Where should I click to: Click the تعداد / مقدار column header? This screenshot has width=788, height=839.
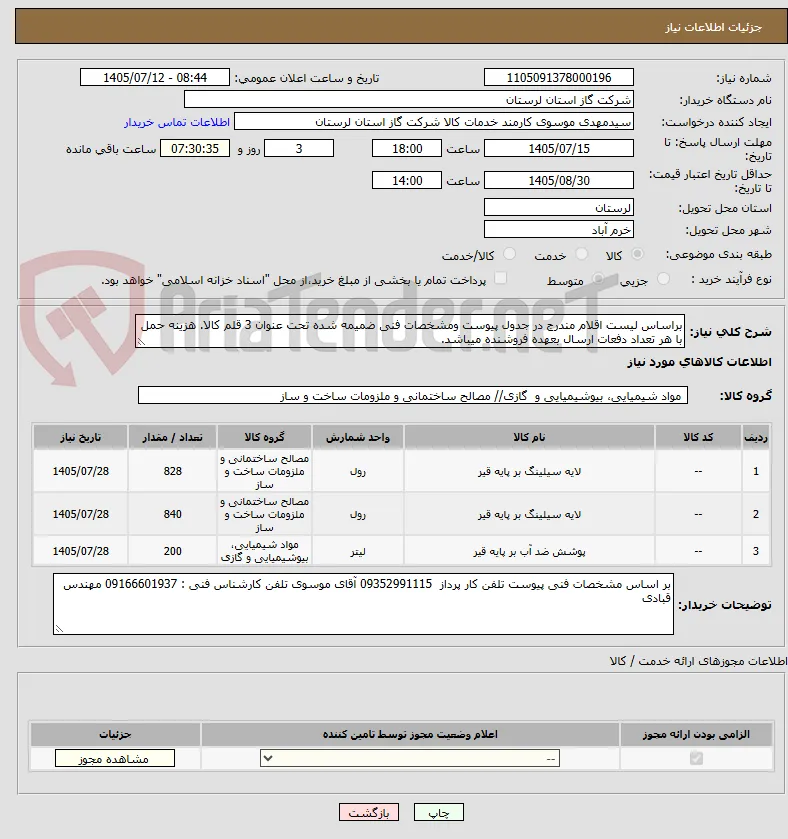pos(172,437)
